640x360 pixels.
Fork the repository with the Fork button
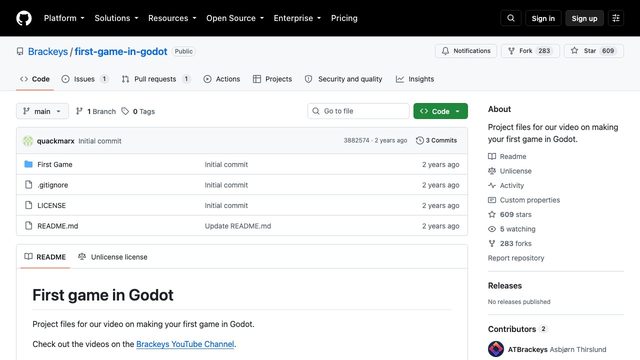[x=530, y=51]
